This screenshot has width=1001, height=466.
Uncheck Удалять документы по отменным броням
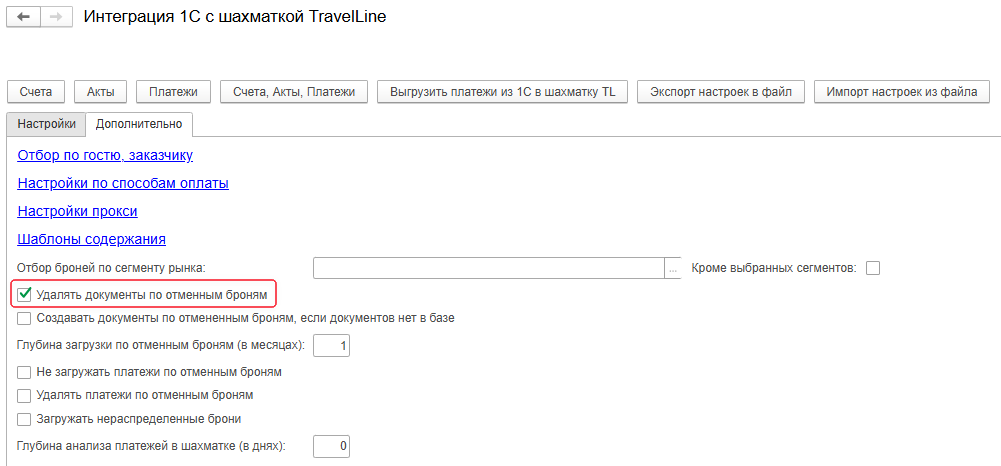(24, 294)
